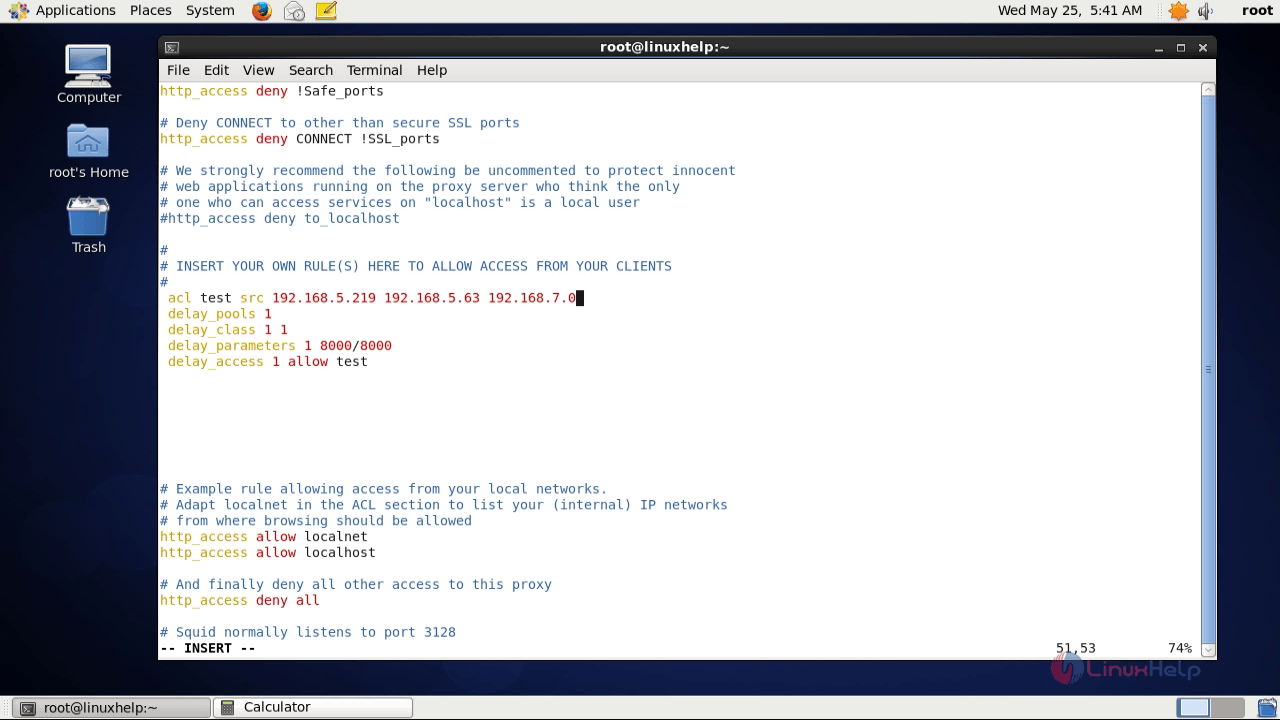Open the notes editor panel icon
This screenshot has width=1280, height=720.
pos(326,11)
